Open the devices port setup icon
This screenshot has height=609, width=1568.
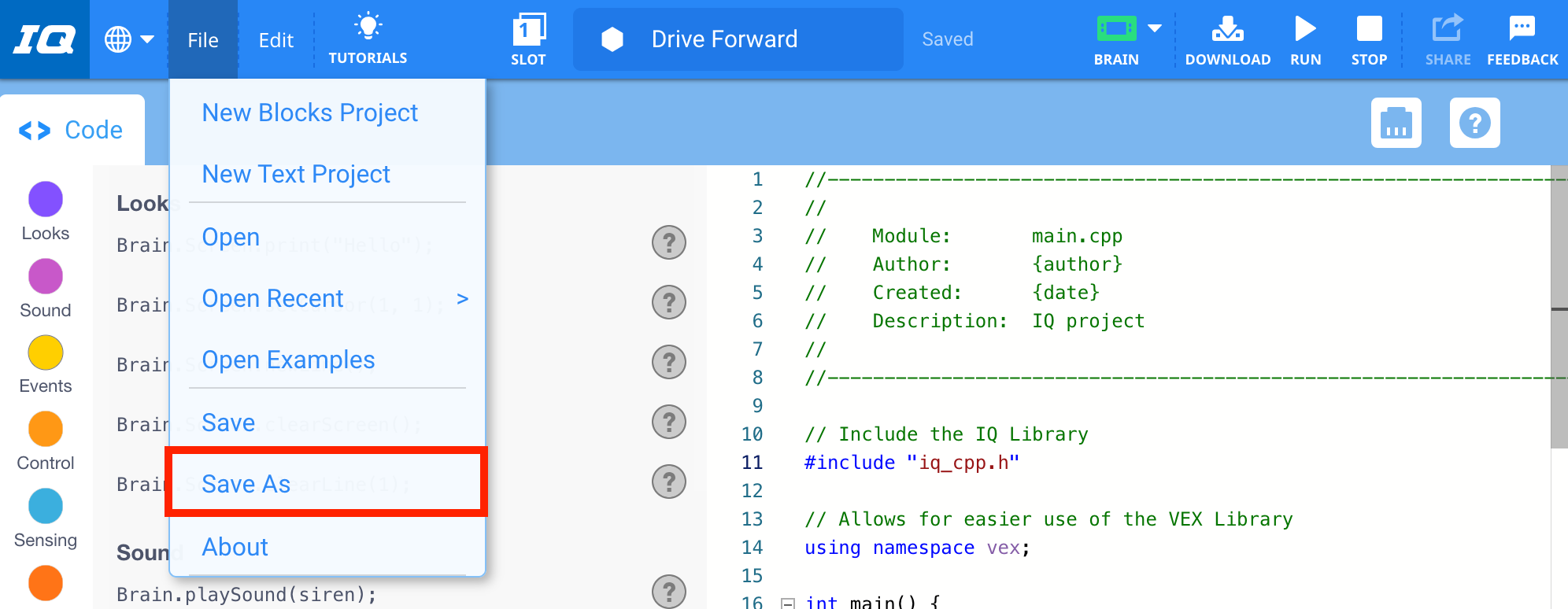(x=1396, y=123)
